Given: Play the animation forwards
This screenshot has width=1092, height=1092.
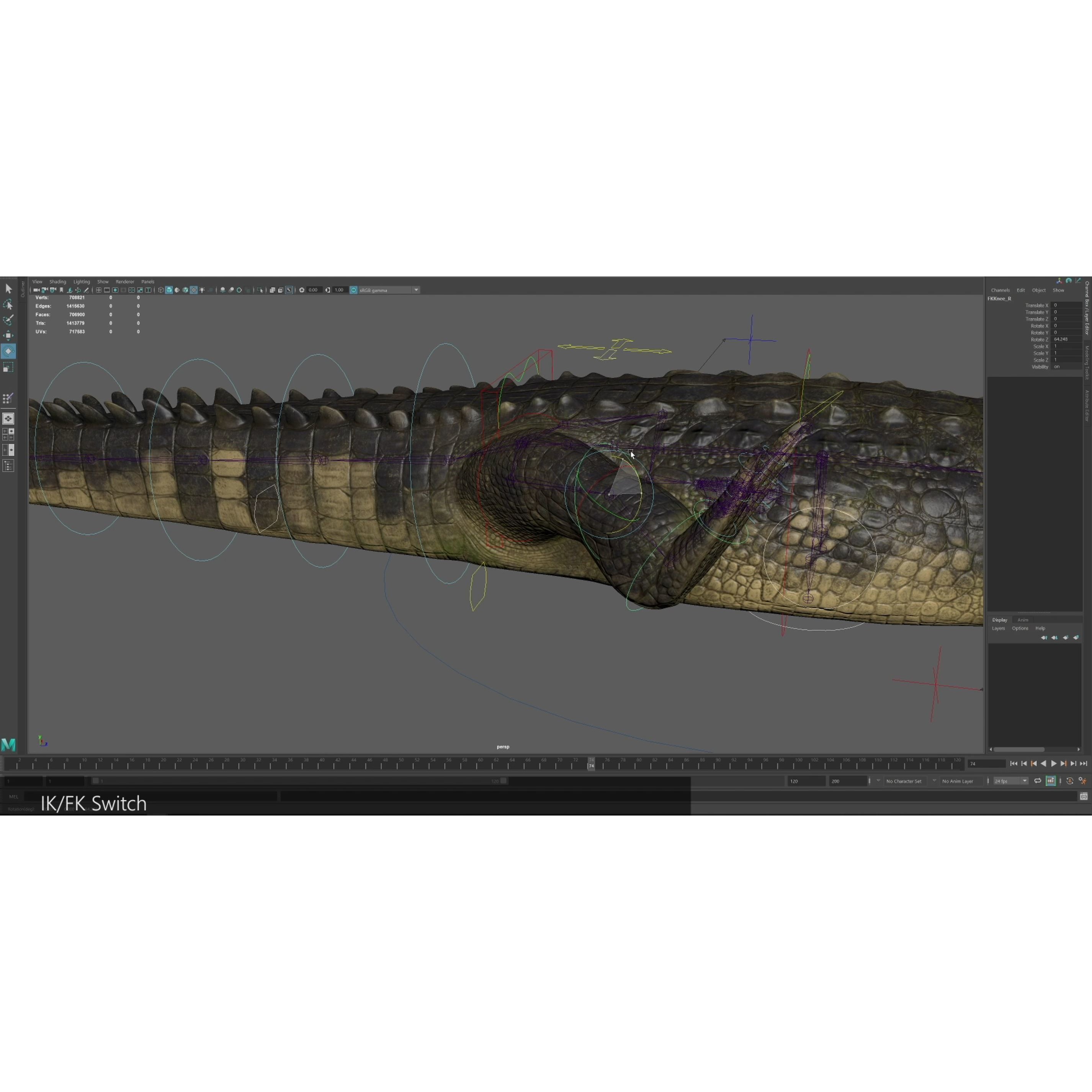Looking at the screenshot, I should coord(1054,763).
